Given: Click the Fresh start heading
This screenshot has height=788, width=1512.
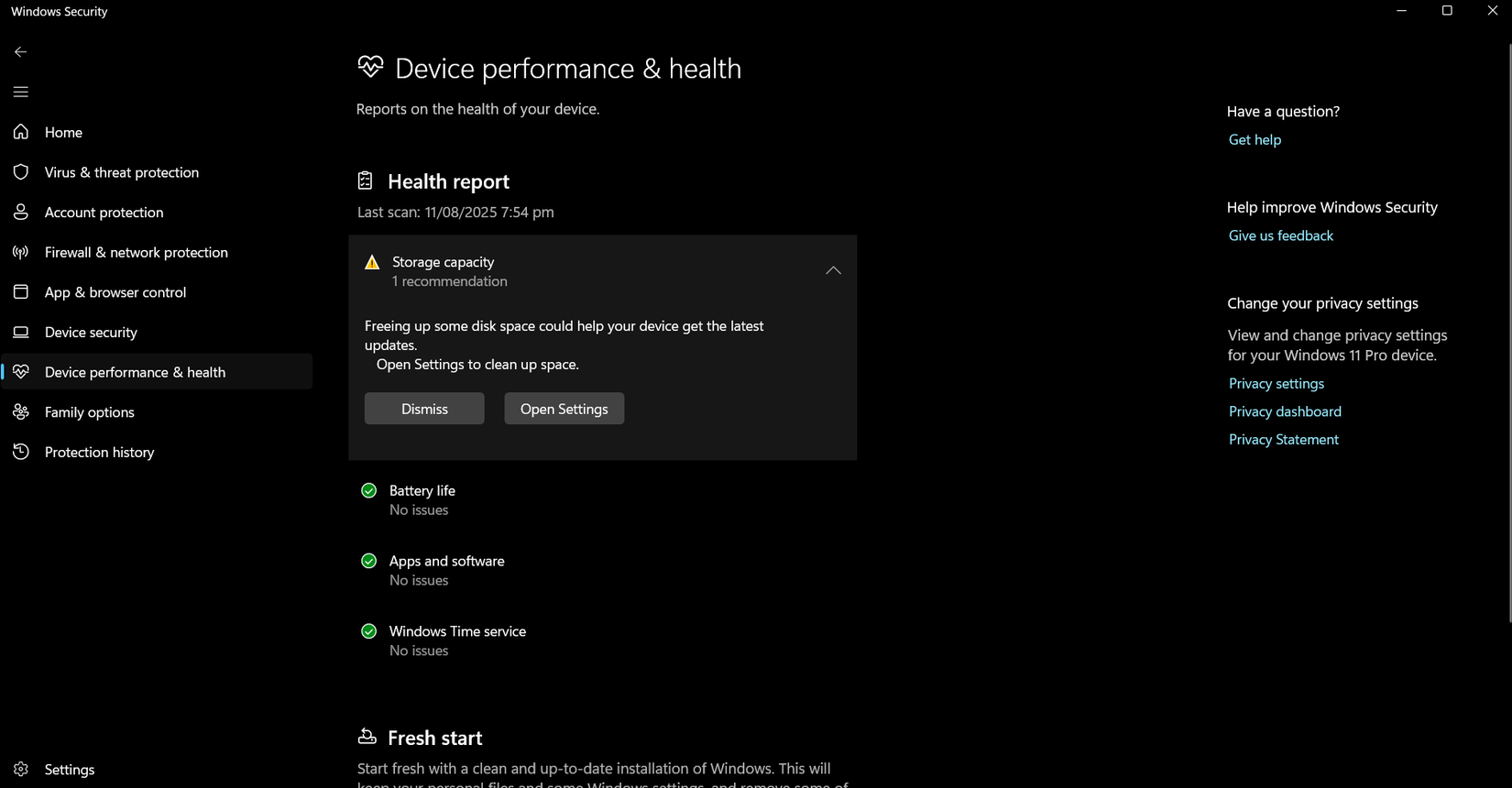Looking at the screenshot, I should point(435,738).
